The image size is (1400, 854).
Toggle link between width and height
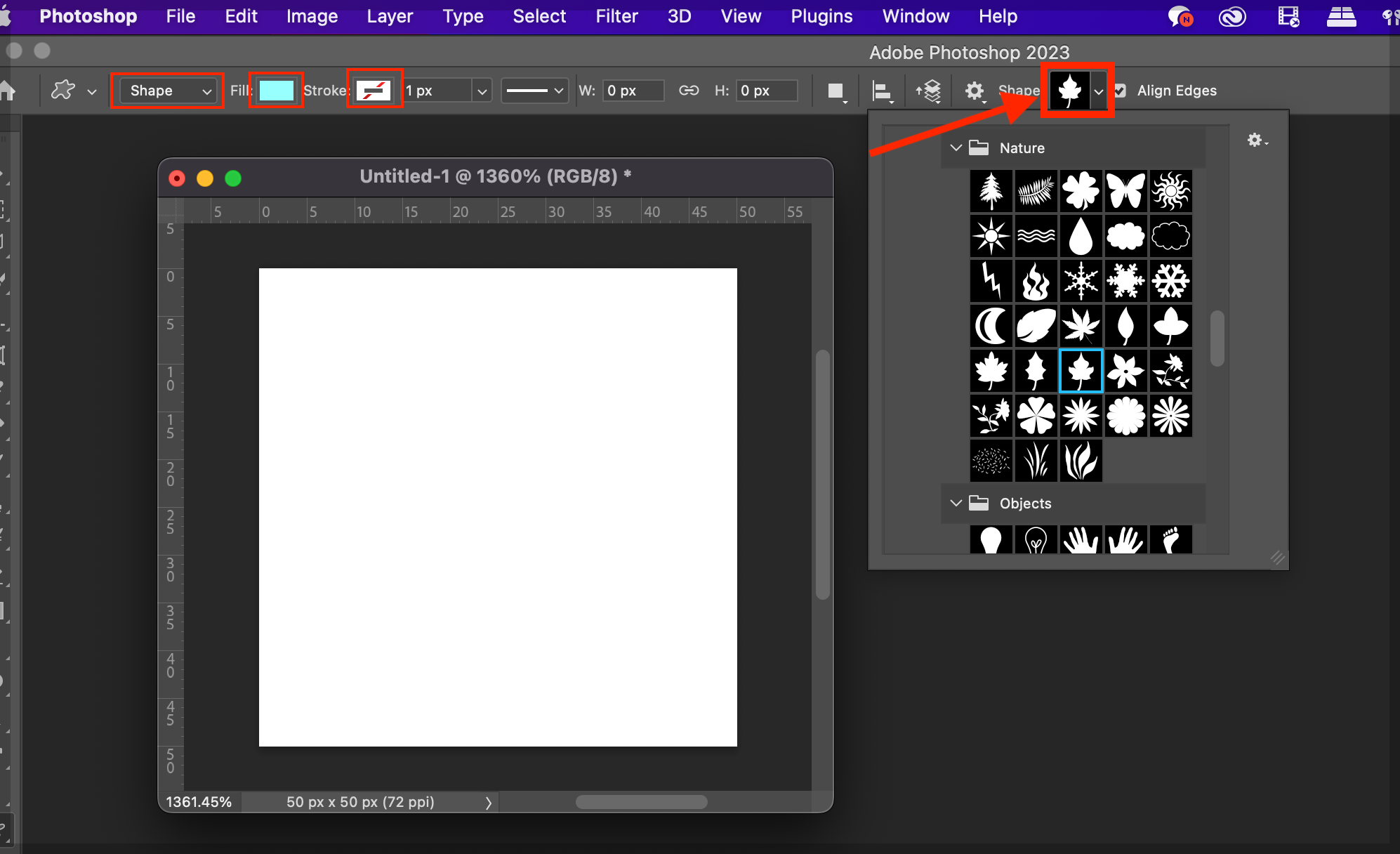[x=689, y=91]
